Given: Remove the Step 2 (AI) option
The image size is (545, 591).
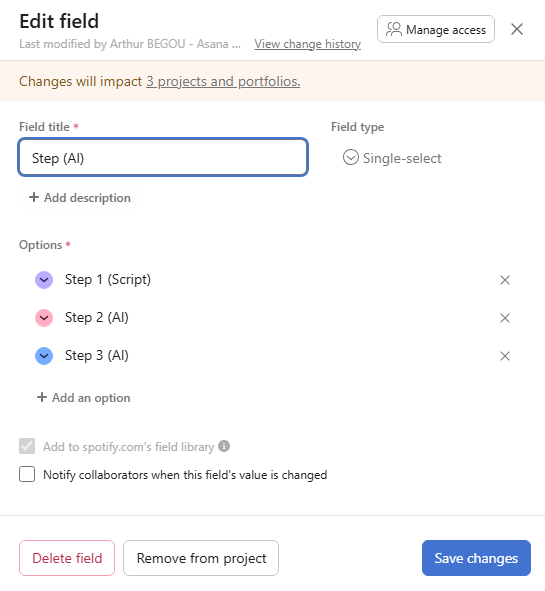Looking at the screenshot, I should click(505, 318).
